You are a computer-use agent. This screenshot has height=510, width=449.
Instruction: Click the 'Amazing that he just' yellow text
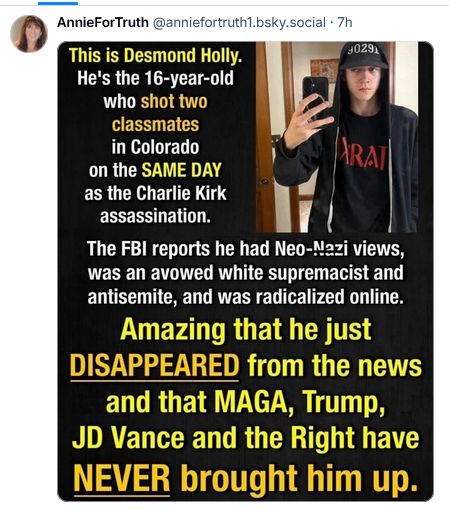tap(246, 330)
